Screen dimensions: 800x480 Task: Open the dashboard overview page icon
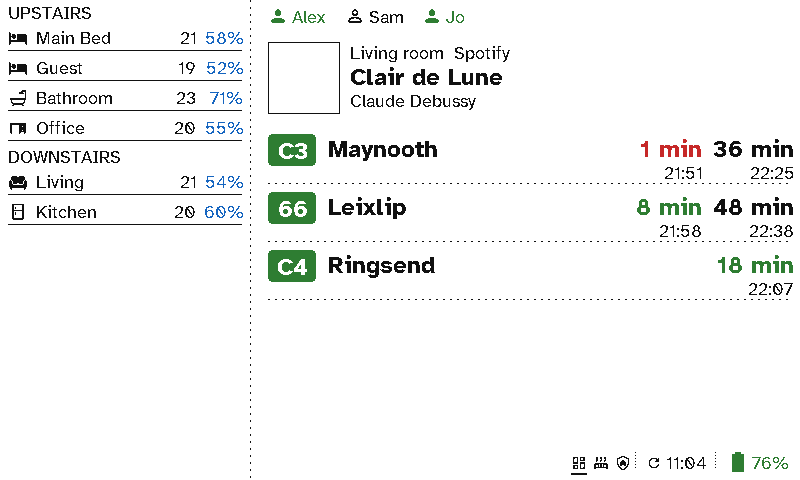pos(579,463)
